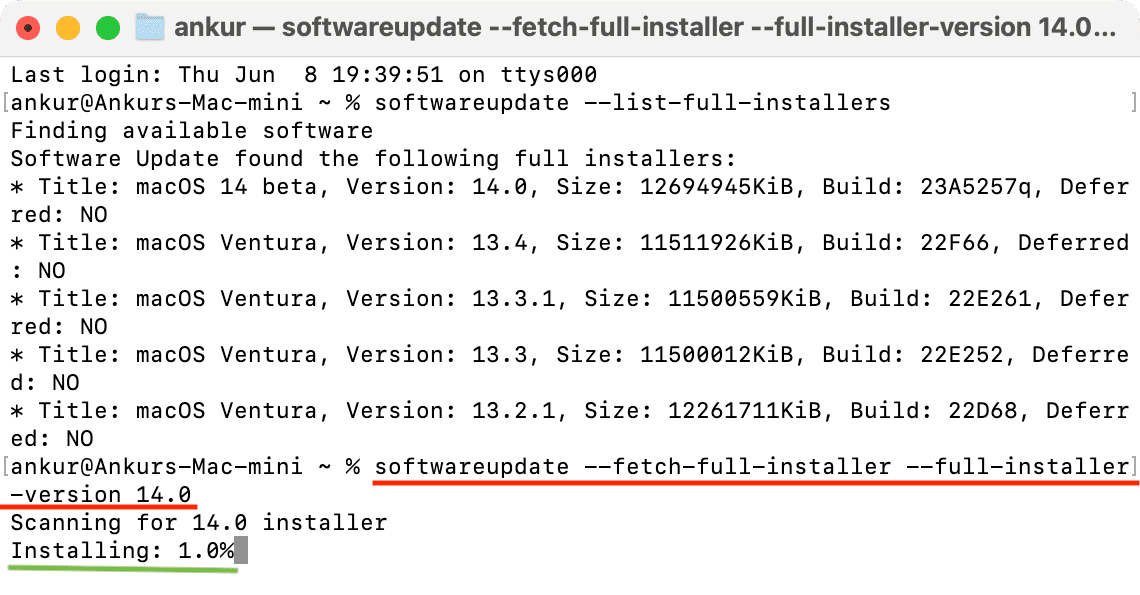Click the terminal cursor after 'Installing: 1.0%'
The width and height of the screenshot is (1140, 595).
click(241, 551)
